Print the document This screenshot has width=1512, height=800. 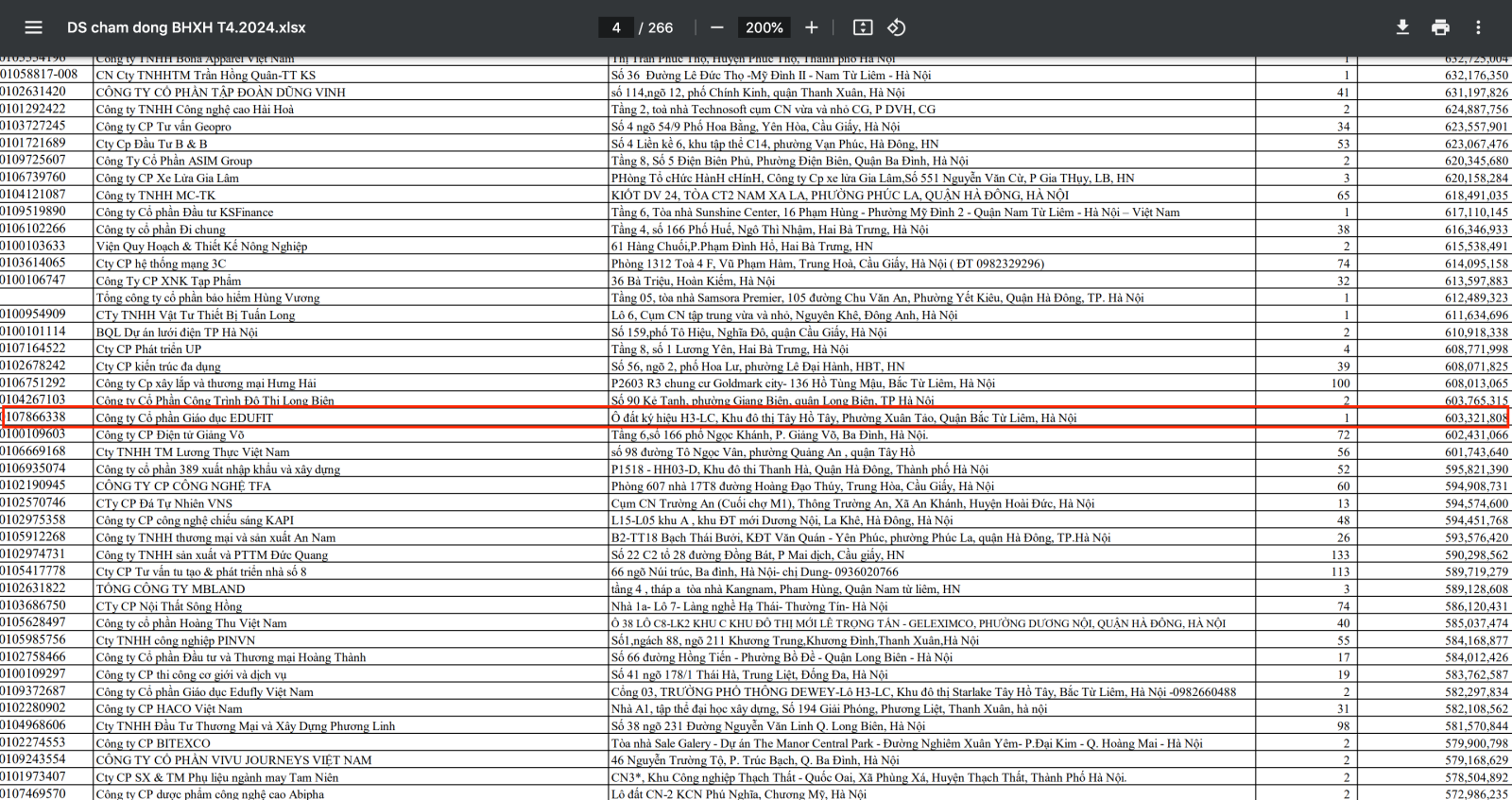tap(1440, 27)
